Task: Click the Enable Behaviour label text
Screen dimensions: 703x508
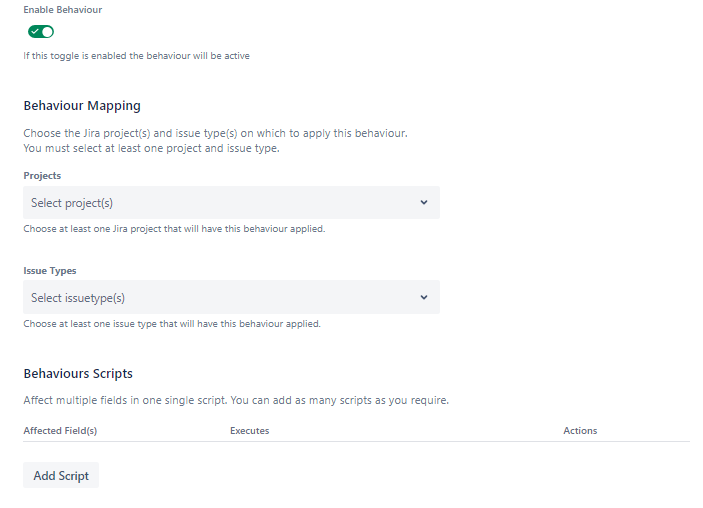Action: (62, 9)
